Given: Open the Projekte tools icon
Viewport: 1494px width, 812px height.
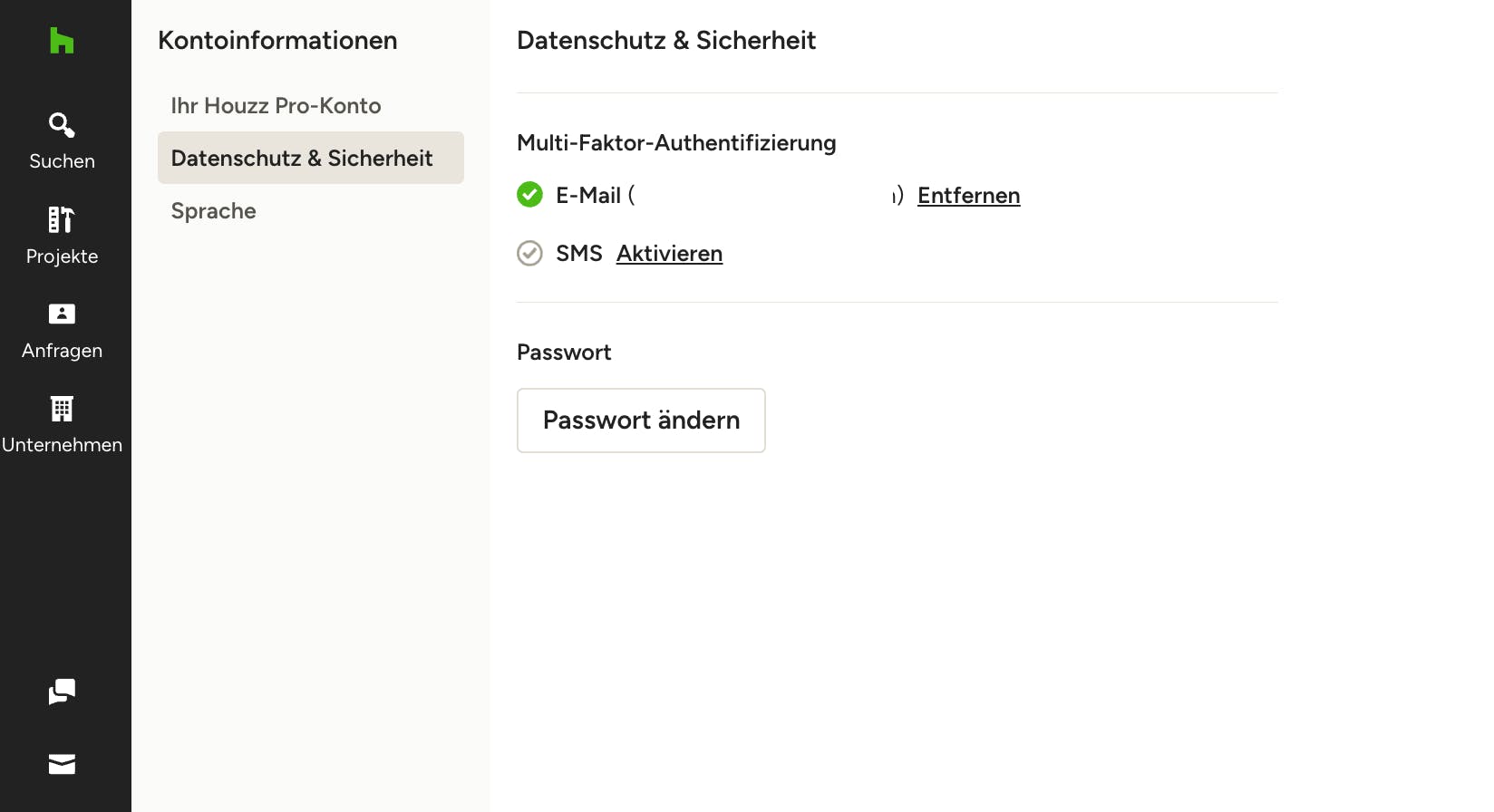Looking at the screenshot, I should point(62,219).
